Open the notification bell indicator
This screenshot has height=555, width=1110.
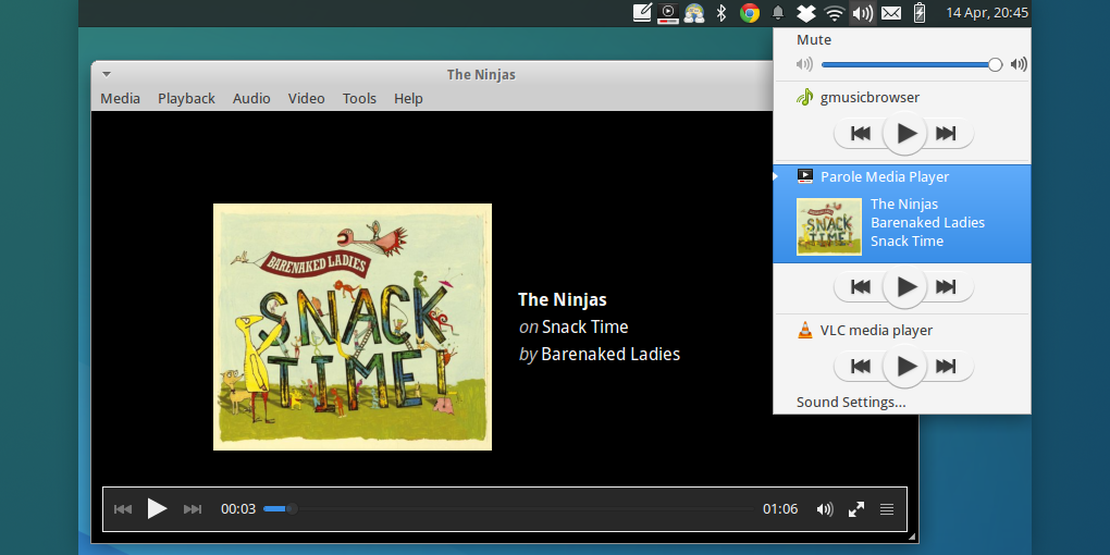pos(778,13)
